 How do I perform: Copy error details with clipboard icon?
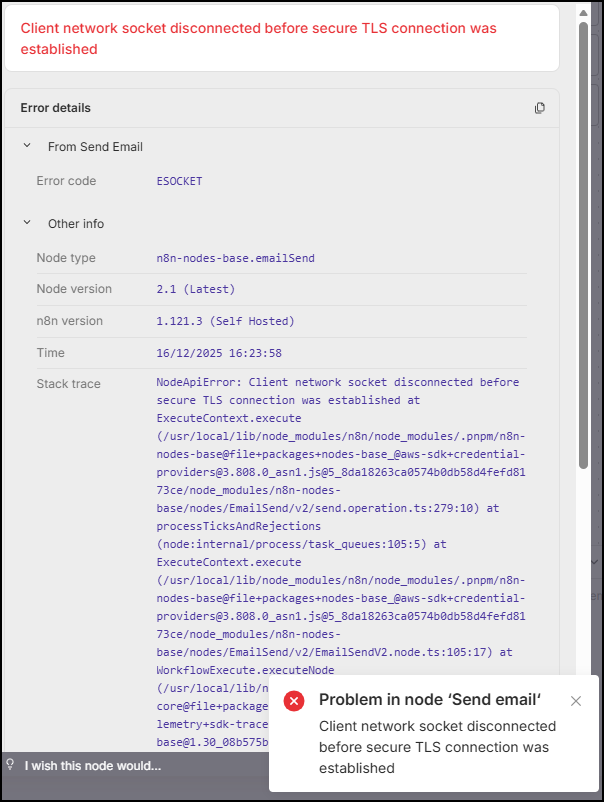(540, 108)
